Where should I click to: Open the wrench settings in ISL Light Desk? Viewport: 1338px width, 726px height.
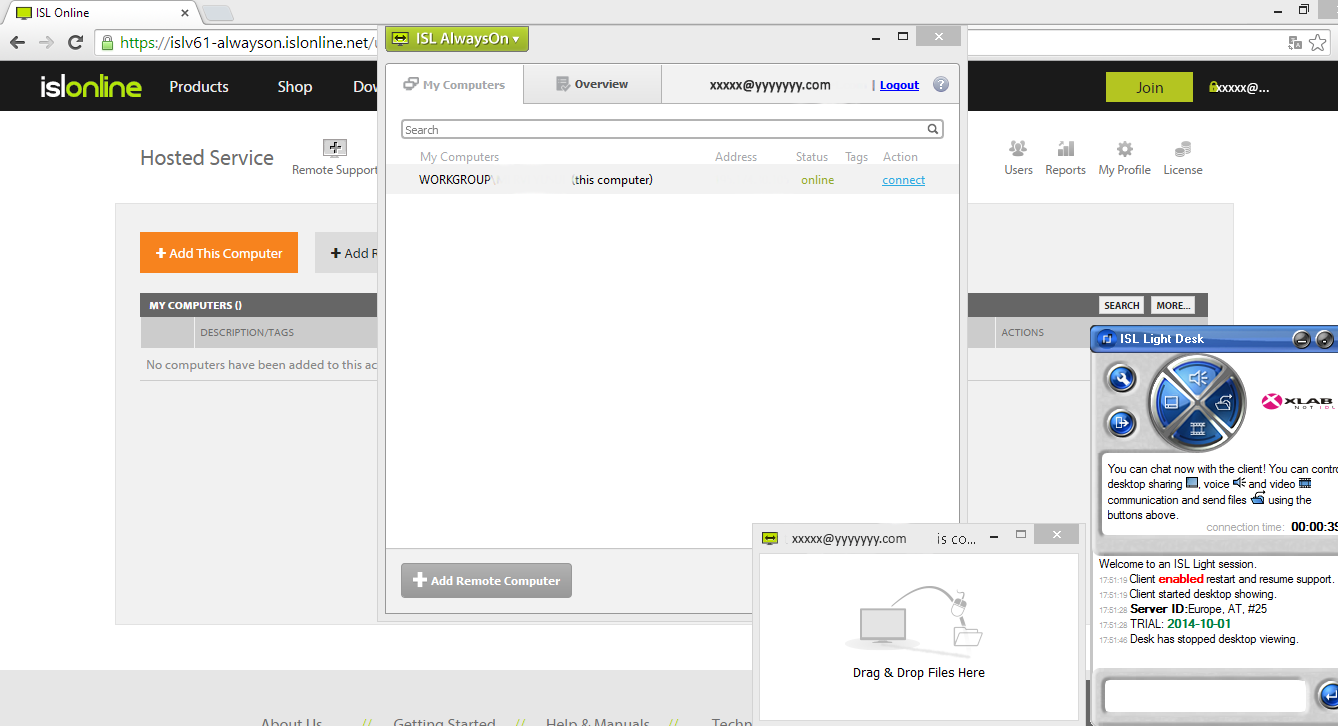[1121, 379]
